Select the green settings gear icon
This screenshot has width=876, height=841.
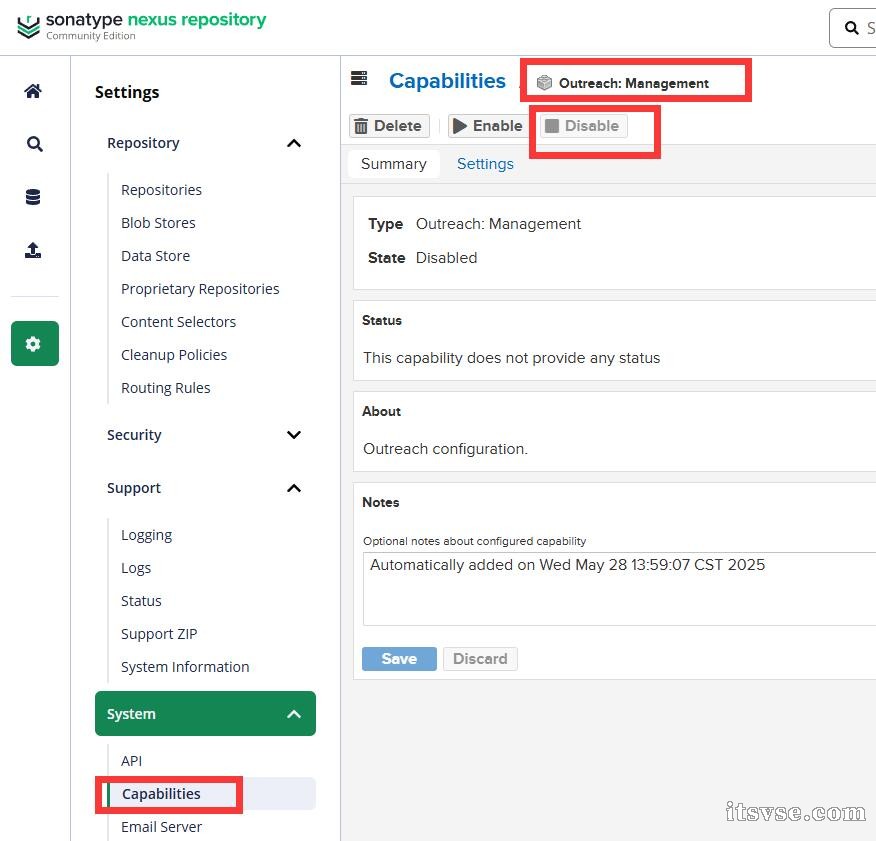tap(35, 343)
